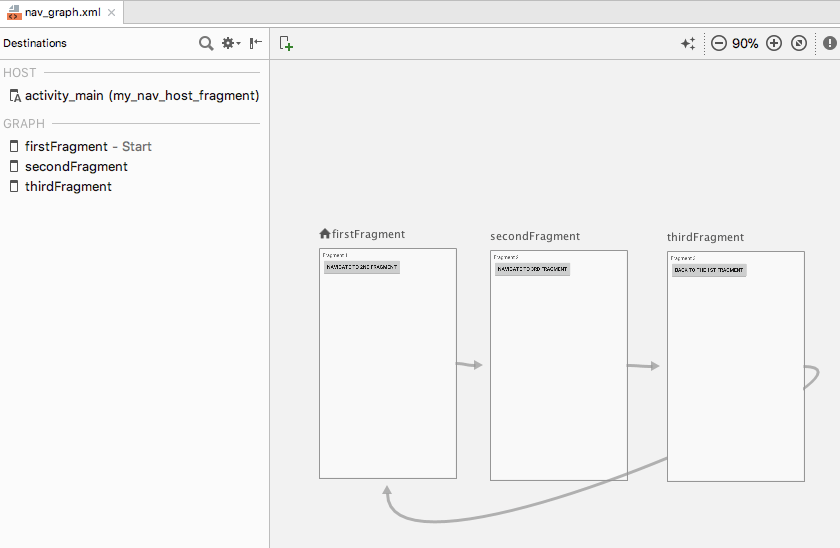Click the Back to the 1st Fragment button preview
Image resolution: width=840 pixels, height=548 pixels.
coord(709,271)
